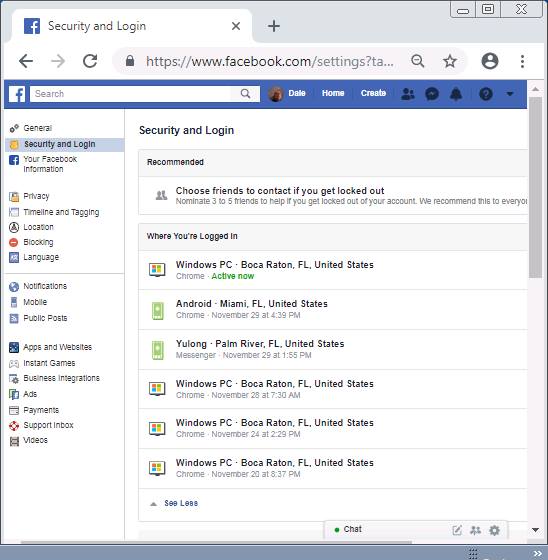
Task: Select Windows PC session from November 28
Action: pos(333,389)
